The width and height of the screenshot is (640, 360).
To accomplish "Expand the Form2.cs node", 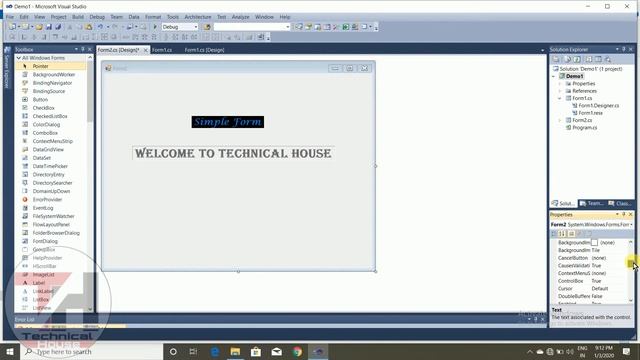I will (x=560, y=120).
